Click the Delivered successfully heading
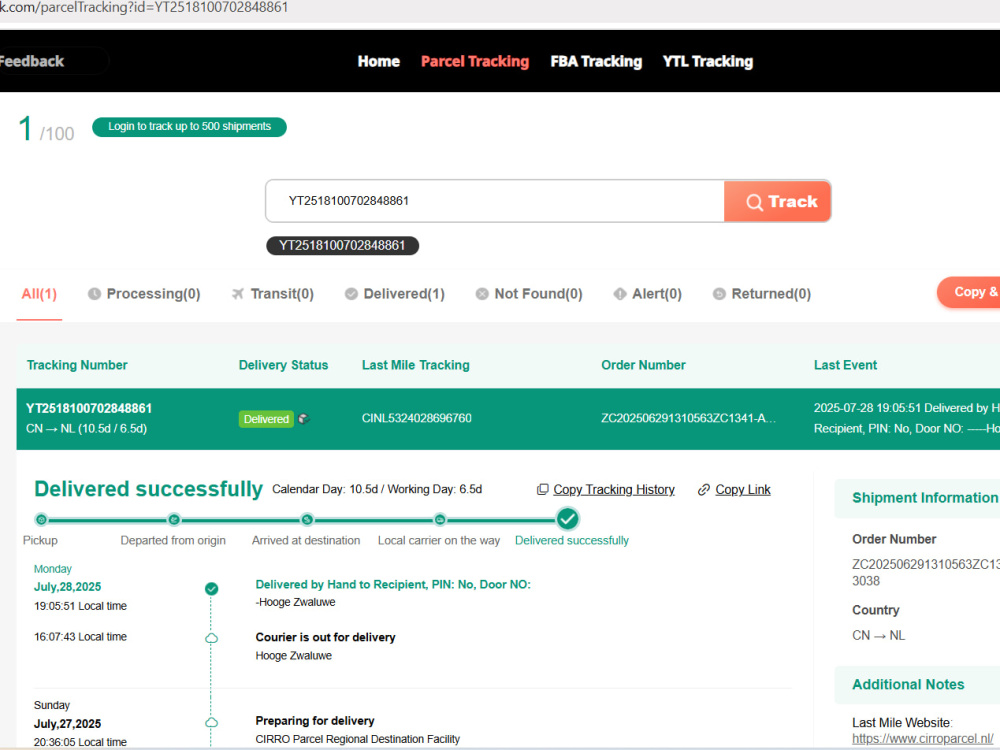 [x=149, y=489]
